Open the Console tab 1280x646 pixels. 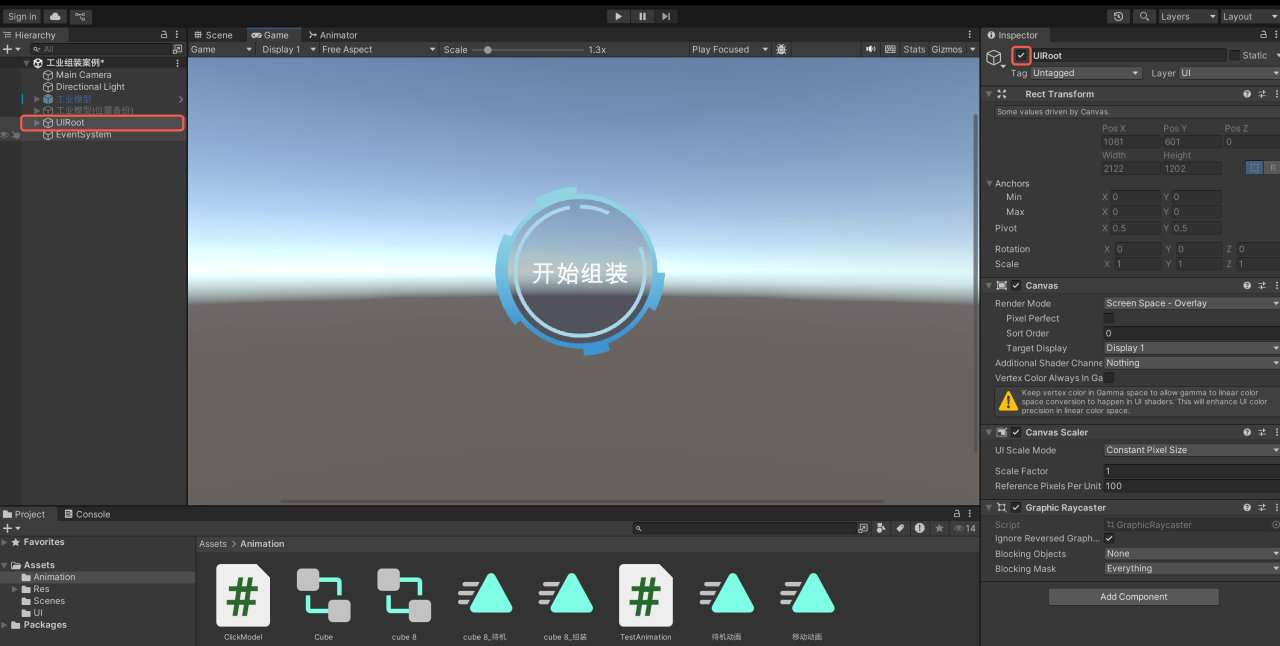pyautogui.click(x=87, y=514)
